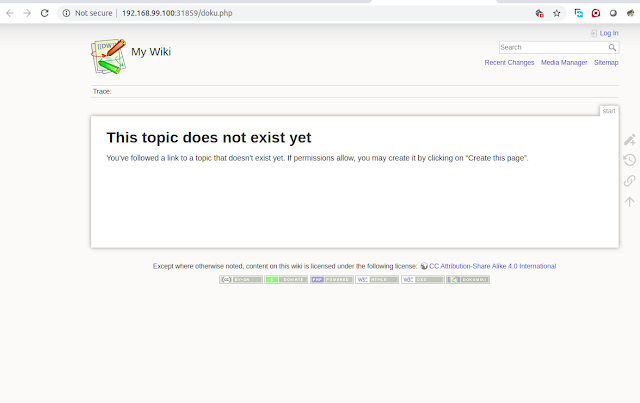Open the Create this page pencil icon
This screenshot has width=640, height=403.
[629, 140]
